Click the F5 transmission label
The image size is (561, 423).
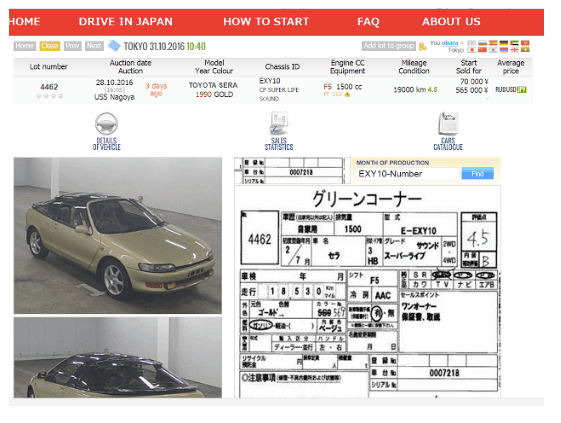327,87
